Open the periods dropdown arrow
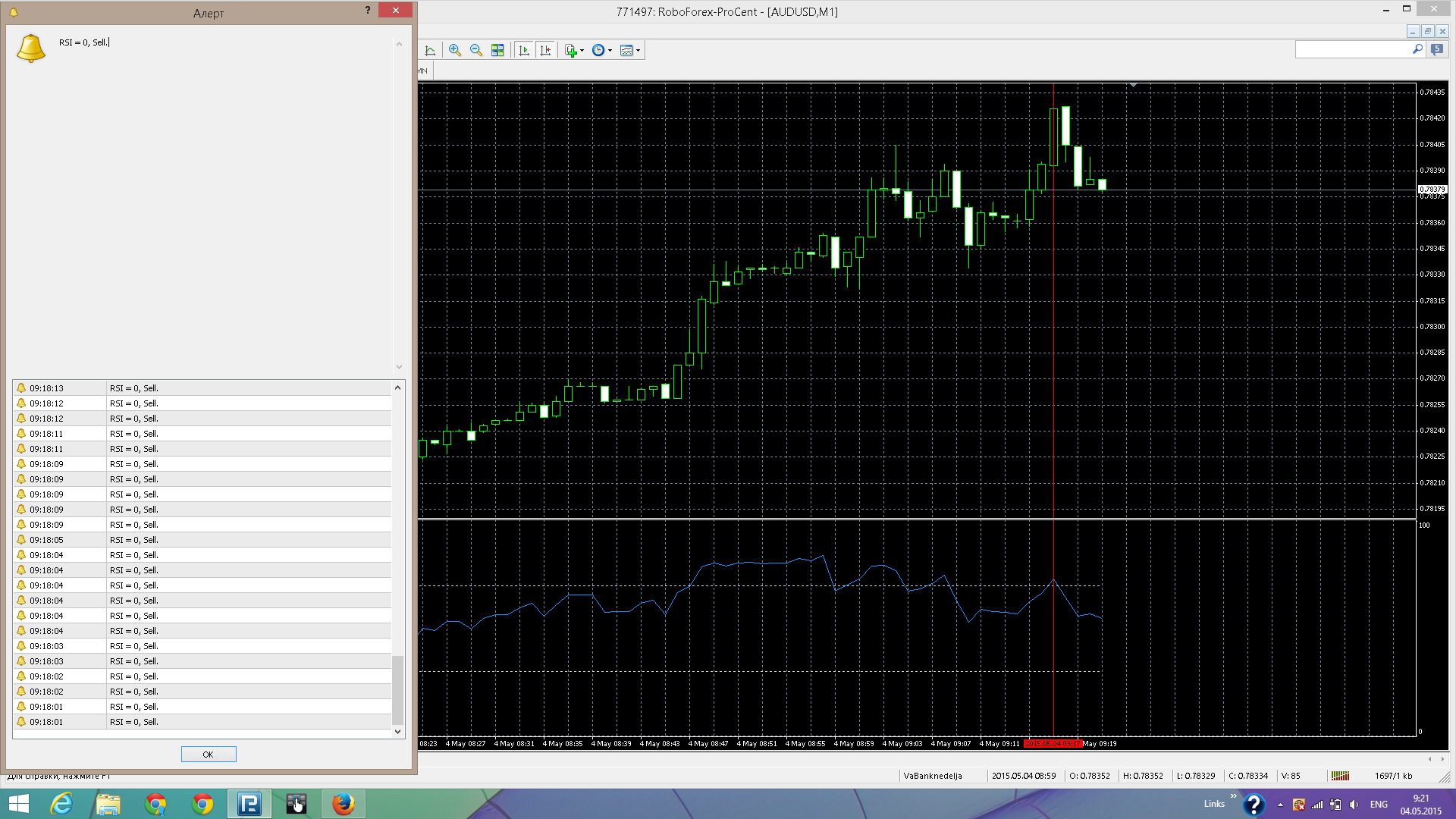Viewport: 1456px width, 819px height. pos(610,51)
